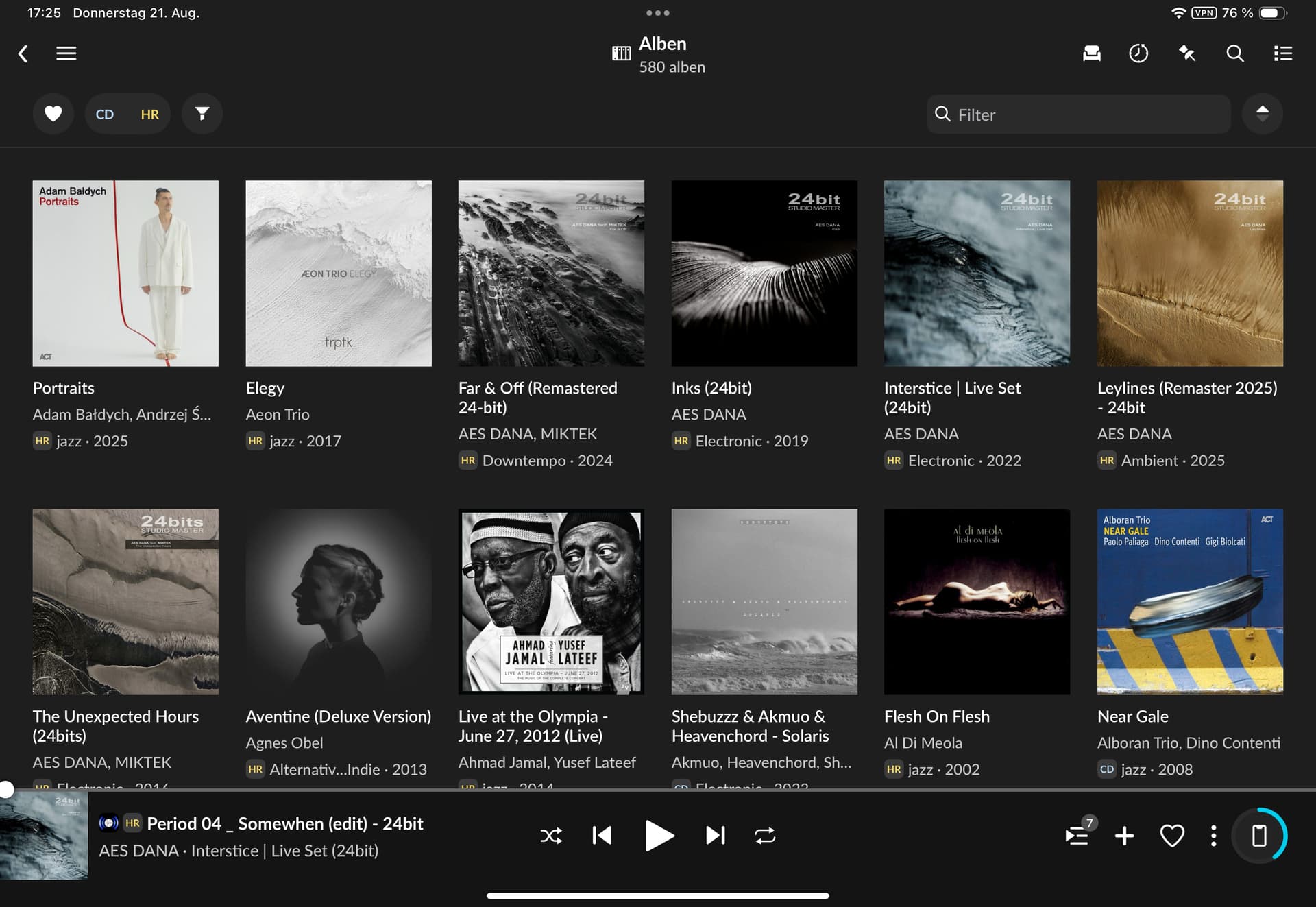Open now playing artwork in player bar

(x=44, y=836)
